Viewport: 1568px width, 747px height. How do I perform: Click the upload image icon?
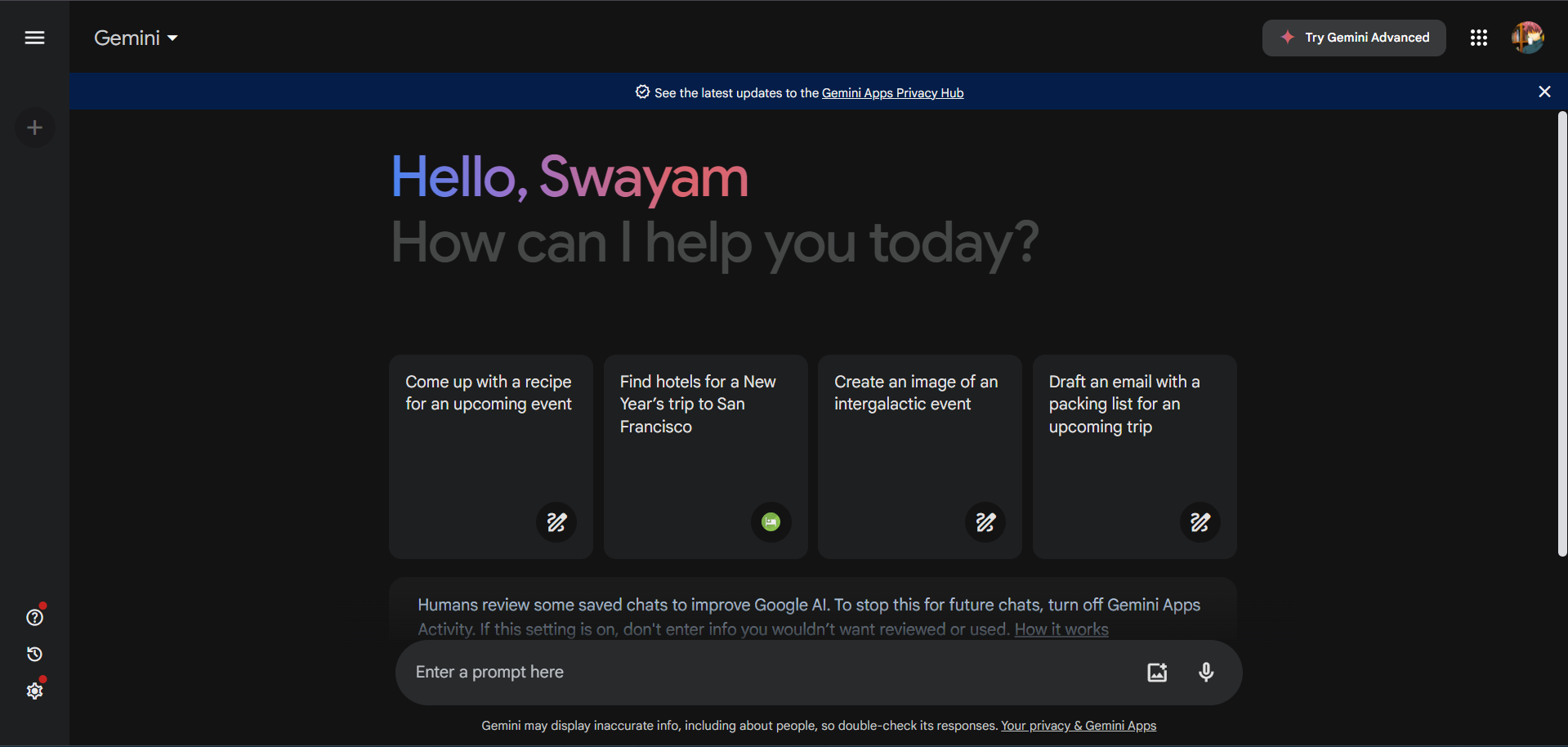coord(1157,672)
